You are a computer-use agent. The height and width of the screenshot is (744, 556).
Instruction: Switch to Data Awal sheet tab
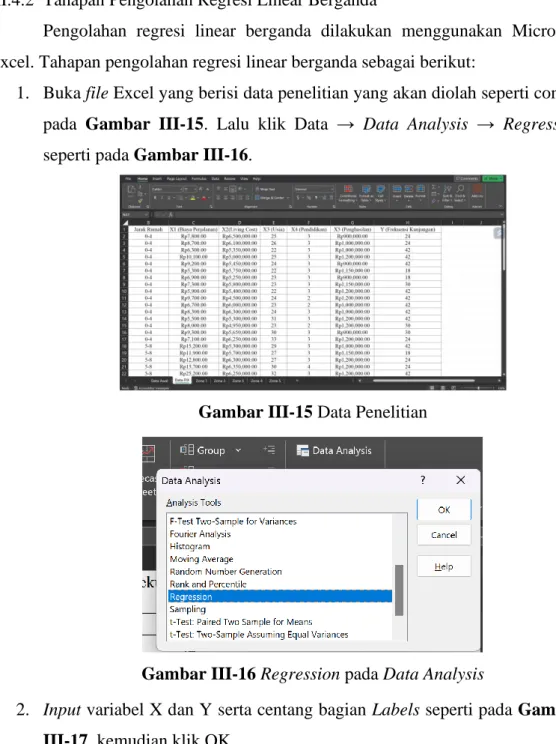[159, 381]
